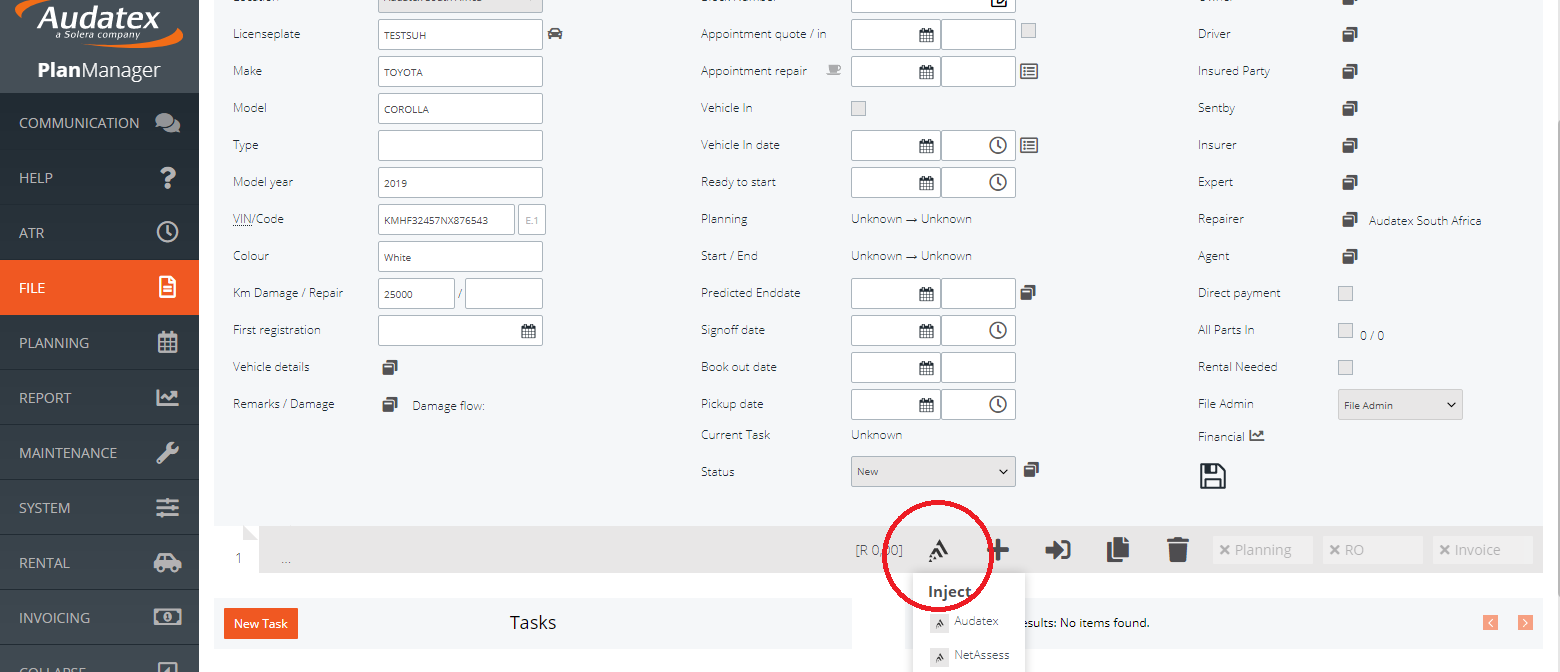
Task: Select FILE in sidebar
Action: pos(99,288)
